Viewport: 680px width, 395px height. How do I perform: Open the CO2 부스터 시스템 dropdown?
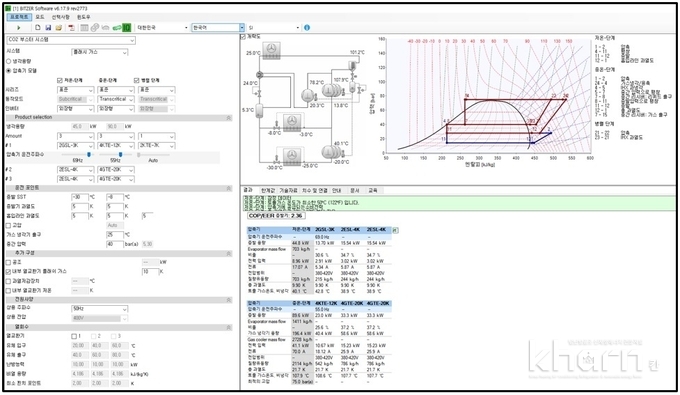72,40
